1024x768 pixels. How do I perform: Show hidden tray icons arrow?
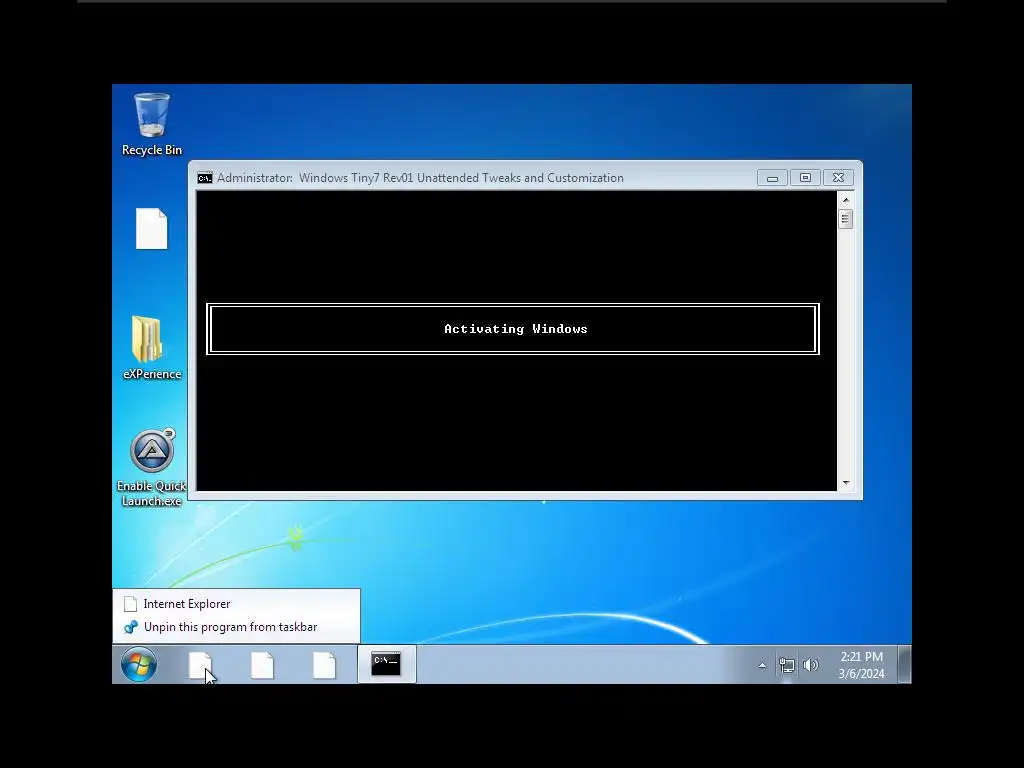[762, 665]
